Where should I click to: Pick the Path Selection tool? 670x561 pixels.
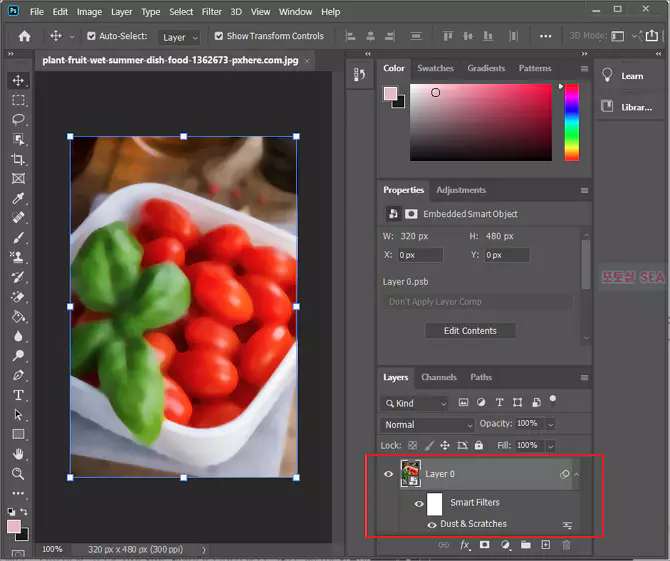pos(18,414)
